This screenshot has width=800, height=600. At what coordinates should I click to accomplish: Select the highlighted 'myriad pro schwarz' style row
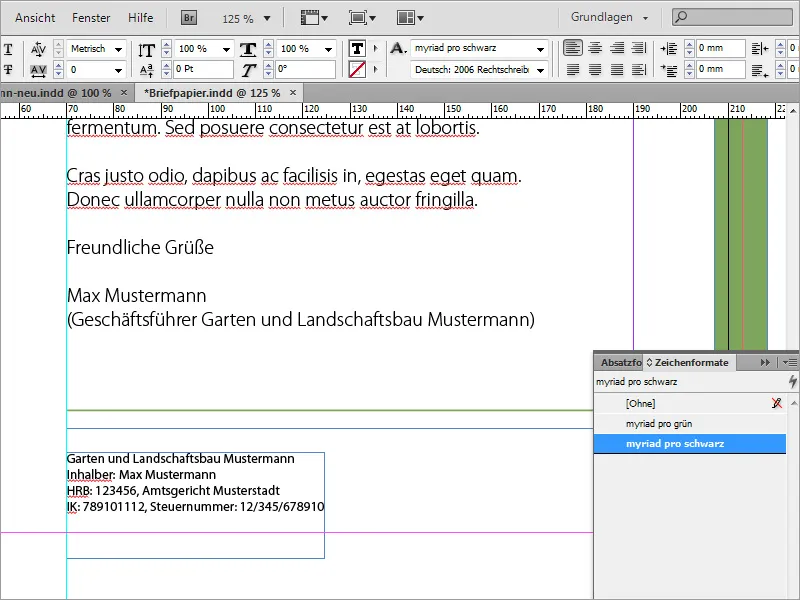coord(690,443)
